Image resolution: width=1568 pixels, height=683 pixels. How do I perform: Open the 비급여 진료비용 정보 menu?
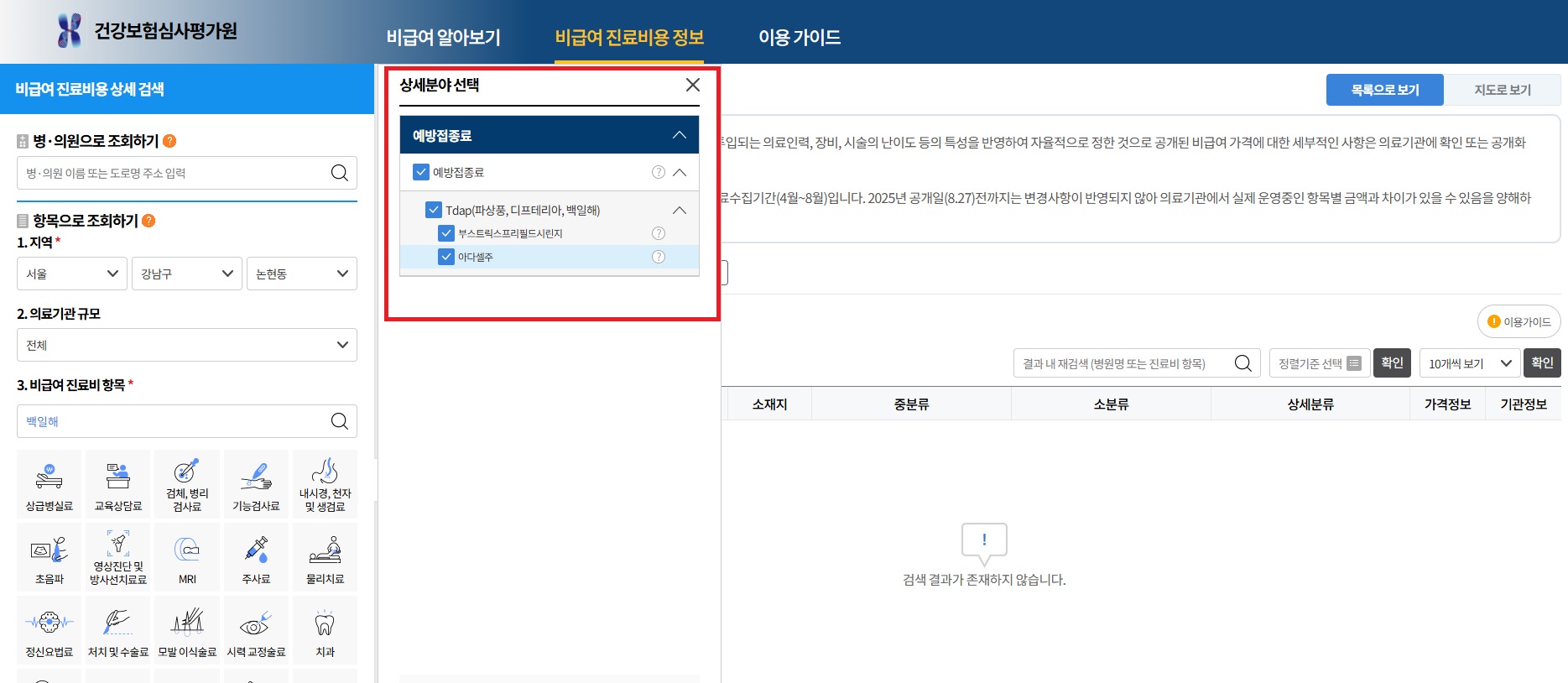click(629, 37)
